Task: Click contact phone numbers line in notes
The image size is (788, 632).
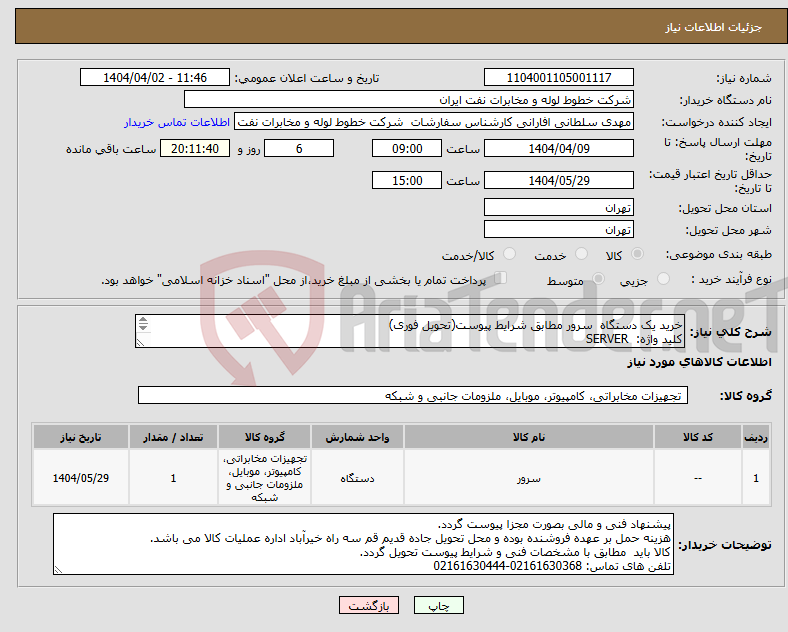Action: 552,566
